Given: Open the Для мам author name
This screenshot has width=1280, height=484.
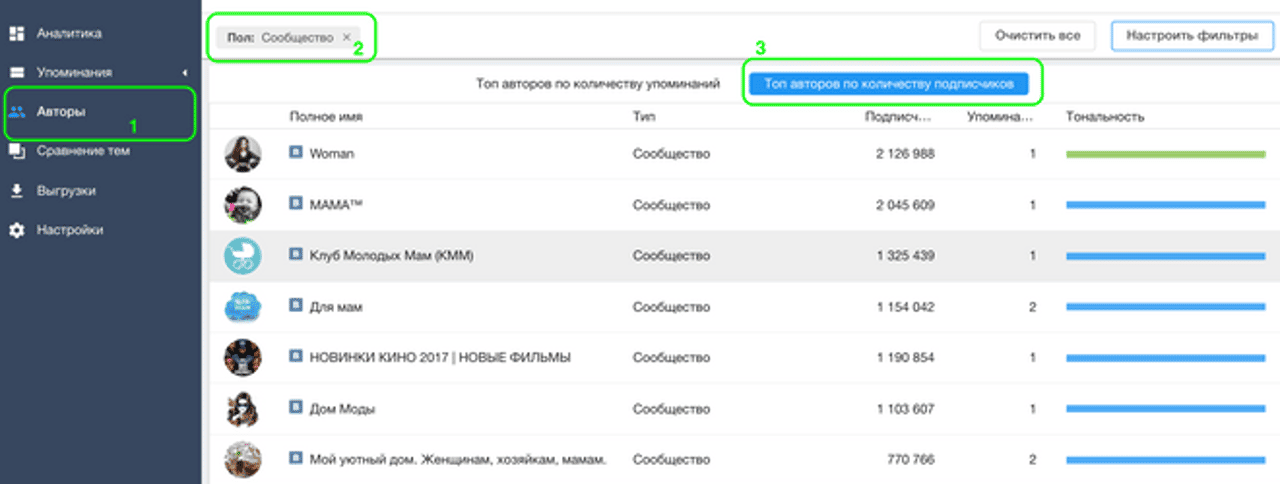Looking at the screenshot, I should point(336,306).
